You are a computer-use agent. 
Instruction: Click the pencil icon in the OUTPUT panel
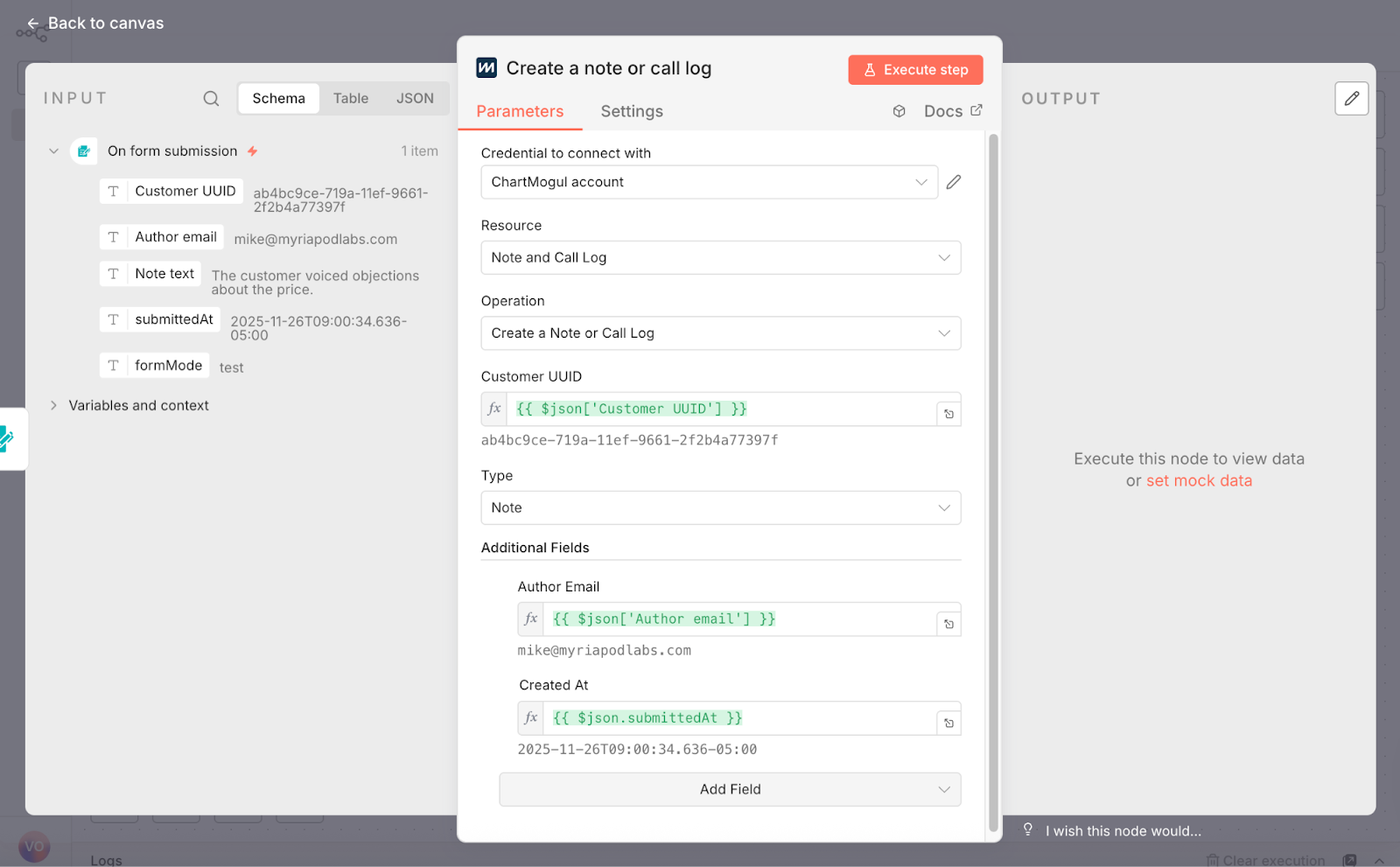(x=1351, y=99)
